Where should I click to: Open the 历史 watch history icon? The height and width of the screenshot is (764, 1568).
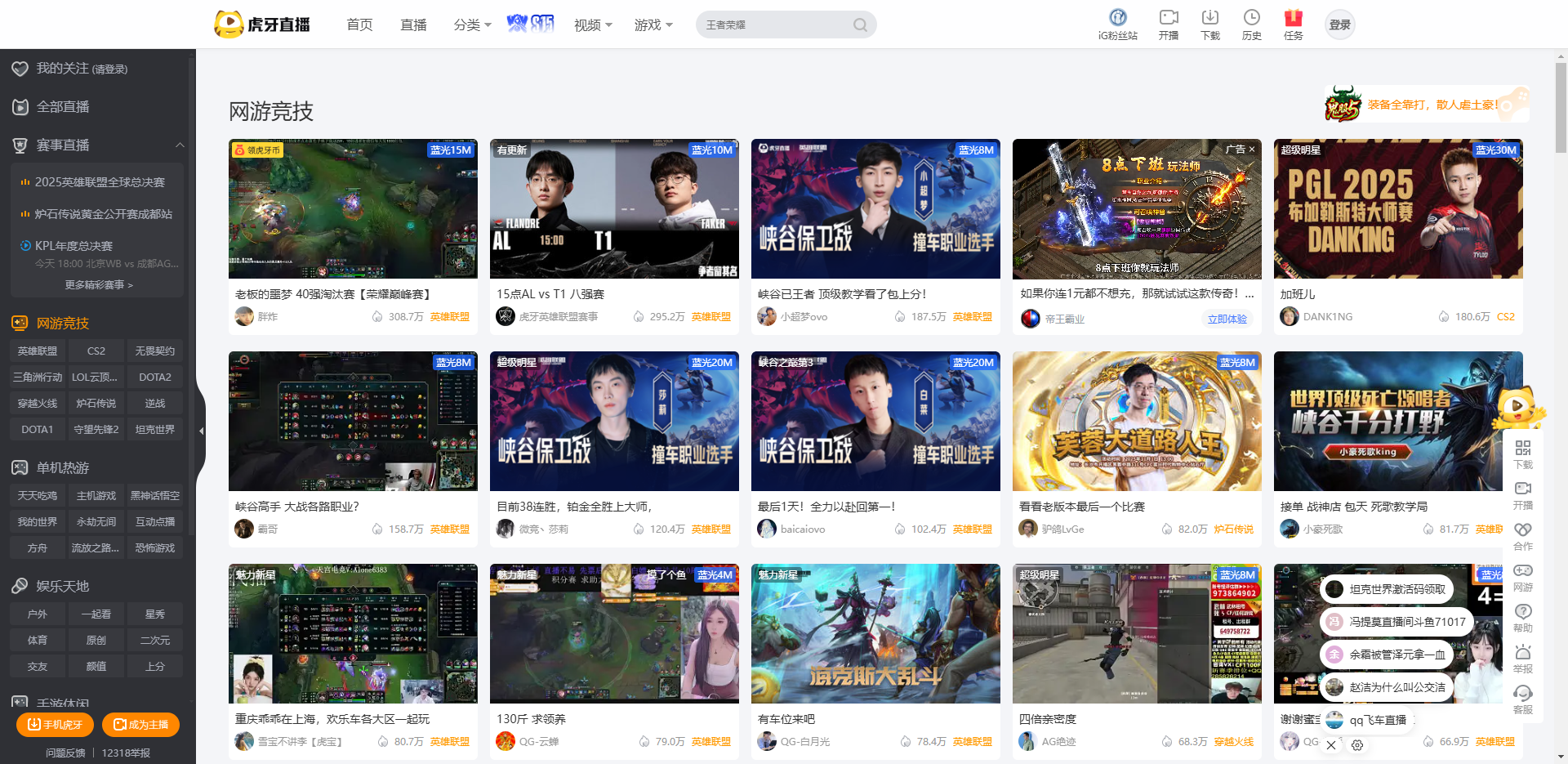pos(1251,17)
